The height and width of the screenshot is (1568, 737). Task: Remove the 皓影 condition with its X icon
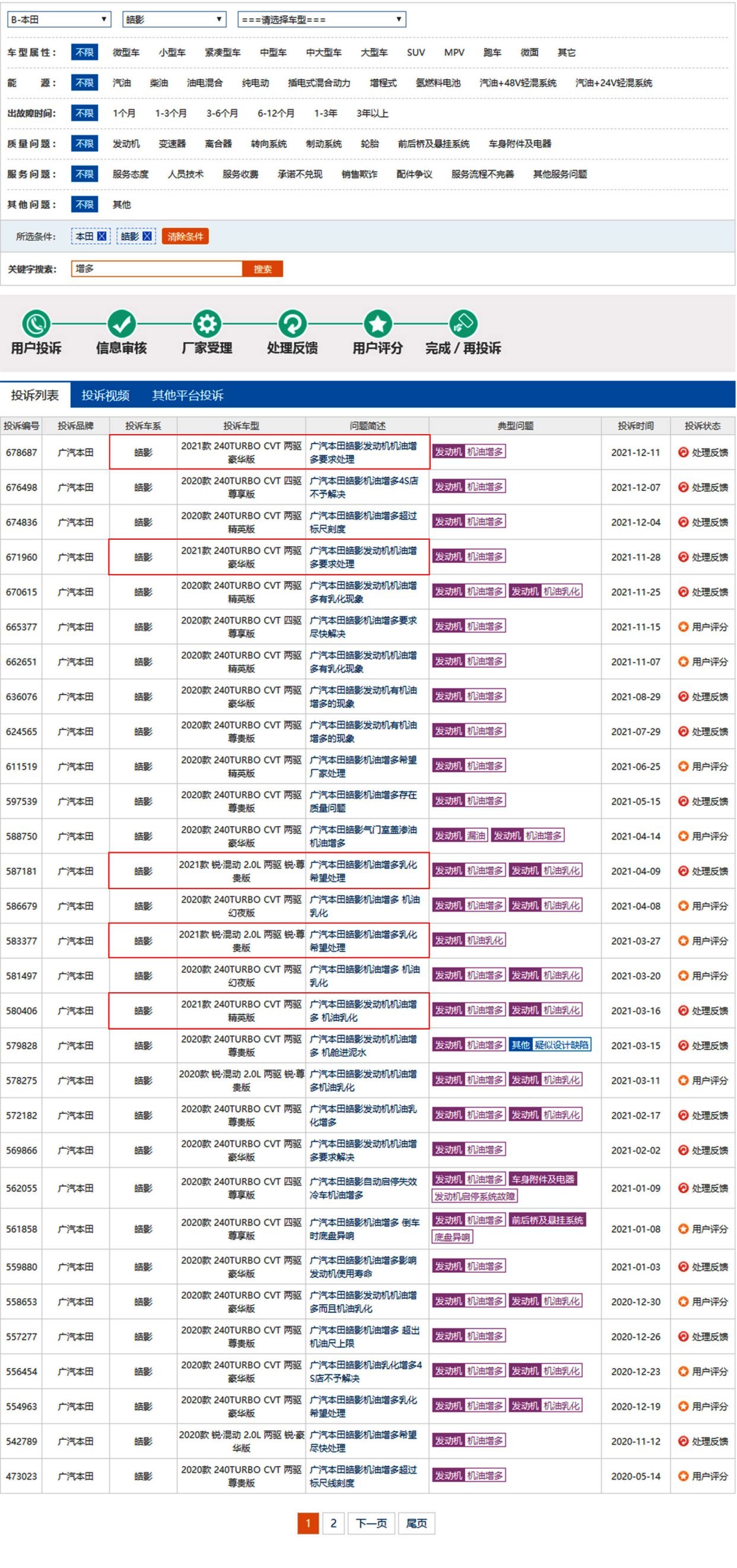click(x=147, y=236)
